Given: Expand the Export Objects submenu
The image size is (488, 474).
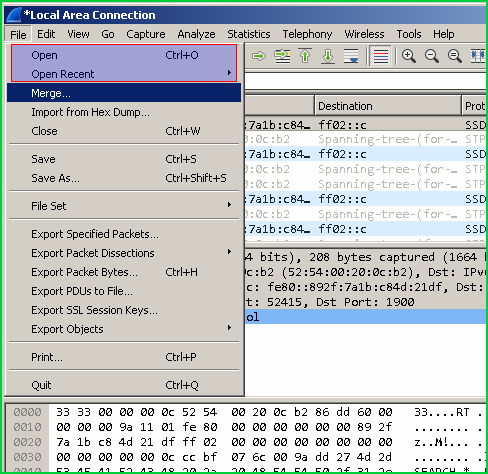Looking at the screenshot, I should tap(124, 329).
